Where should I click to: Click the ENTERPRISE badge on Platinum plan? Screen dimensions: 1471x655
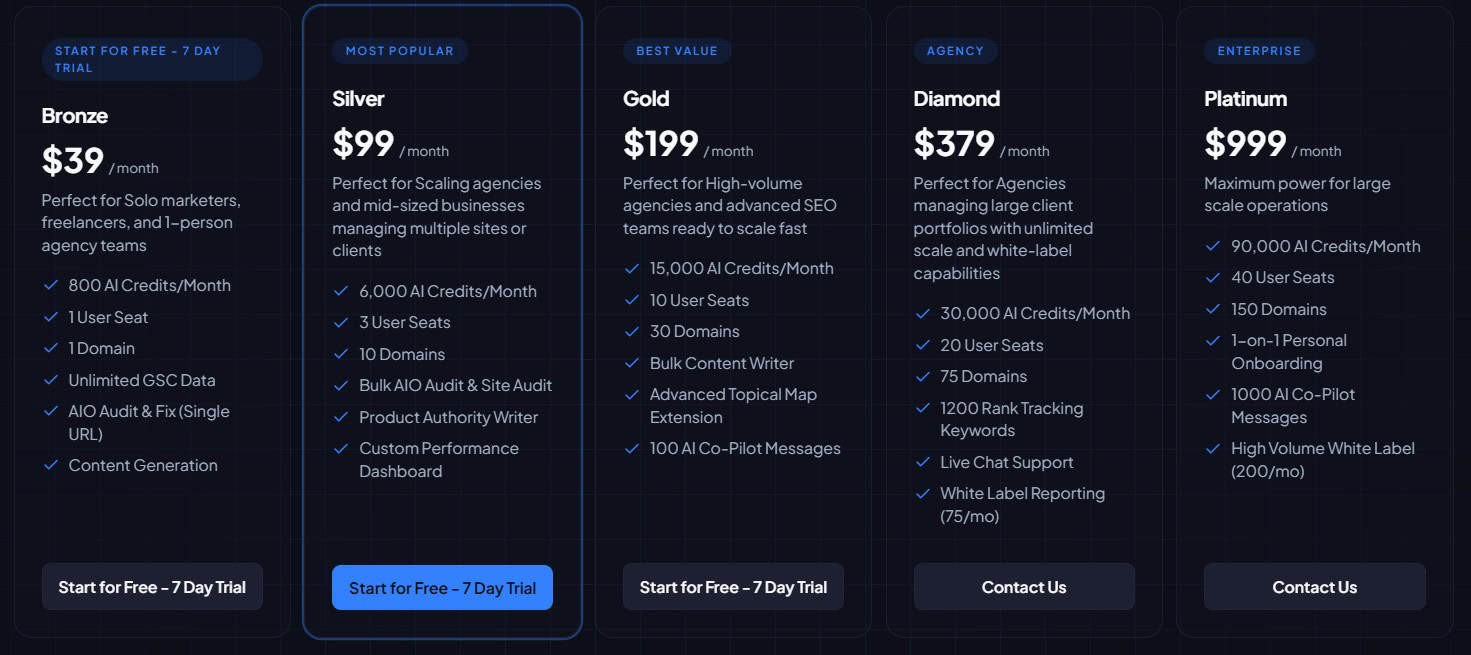click(1259, 50)
